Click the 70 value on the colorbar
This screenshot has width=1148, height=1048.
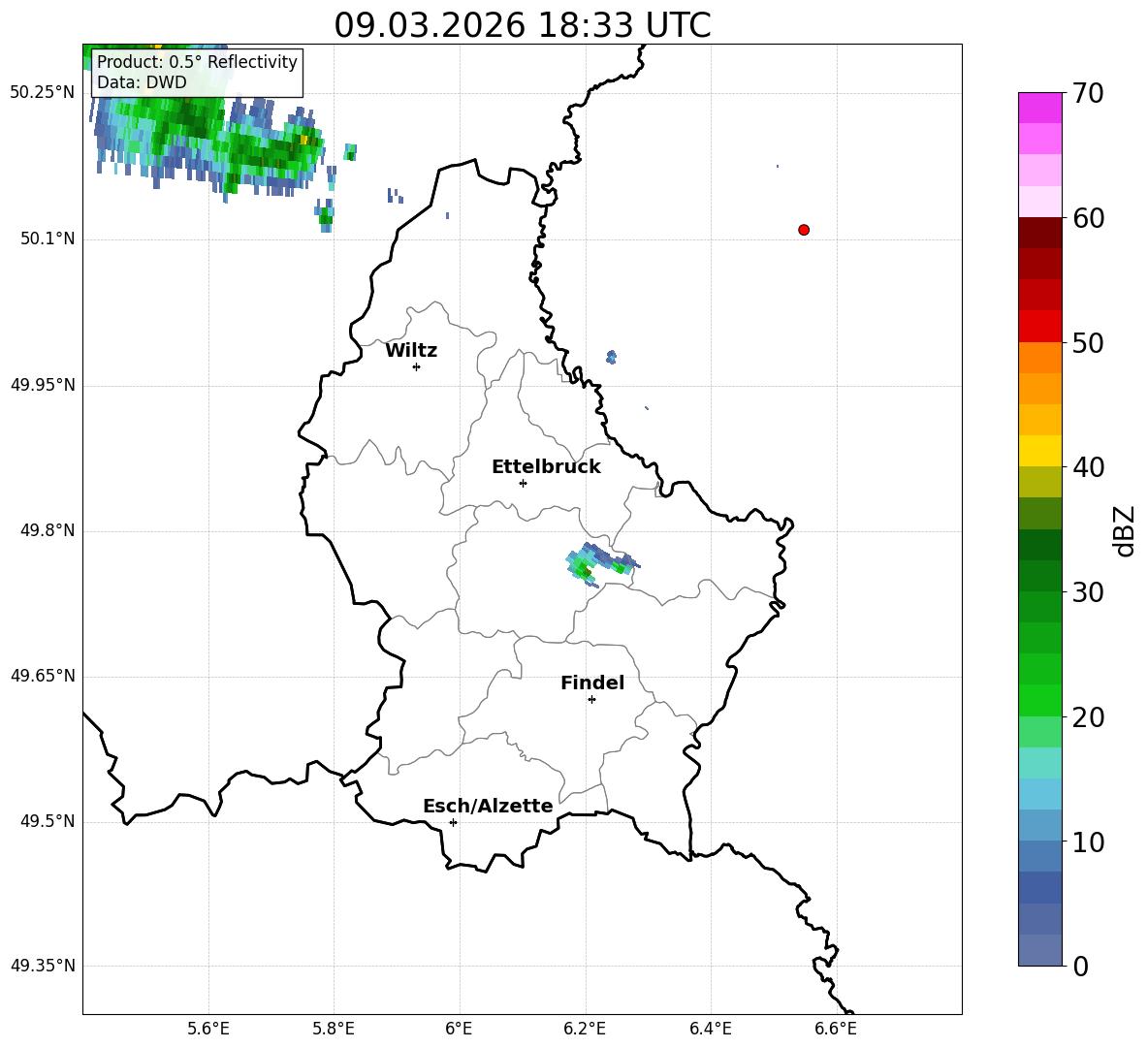[x=1087, y=94]
